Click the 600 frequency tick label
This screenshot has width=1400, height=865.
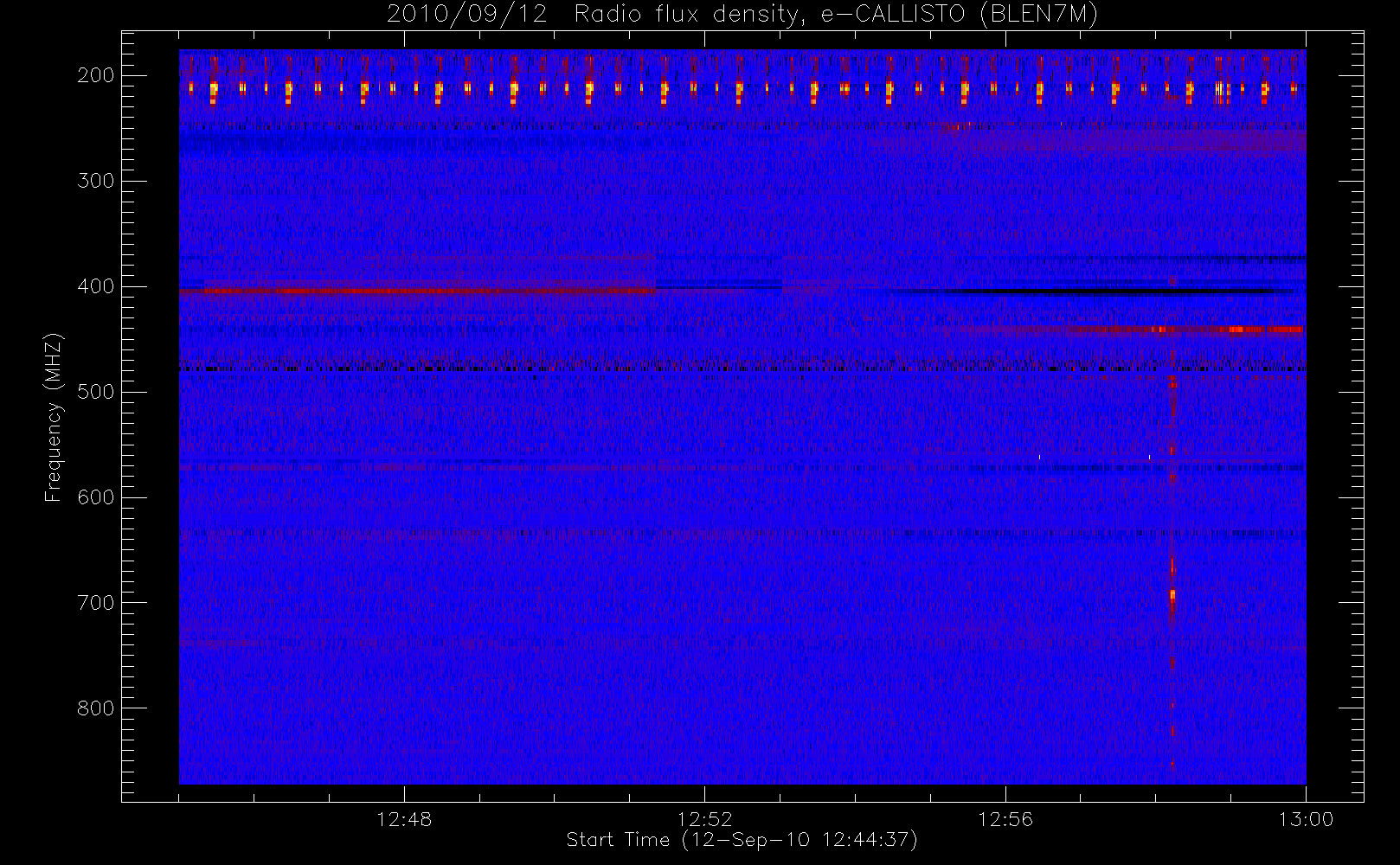point(95,497)
